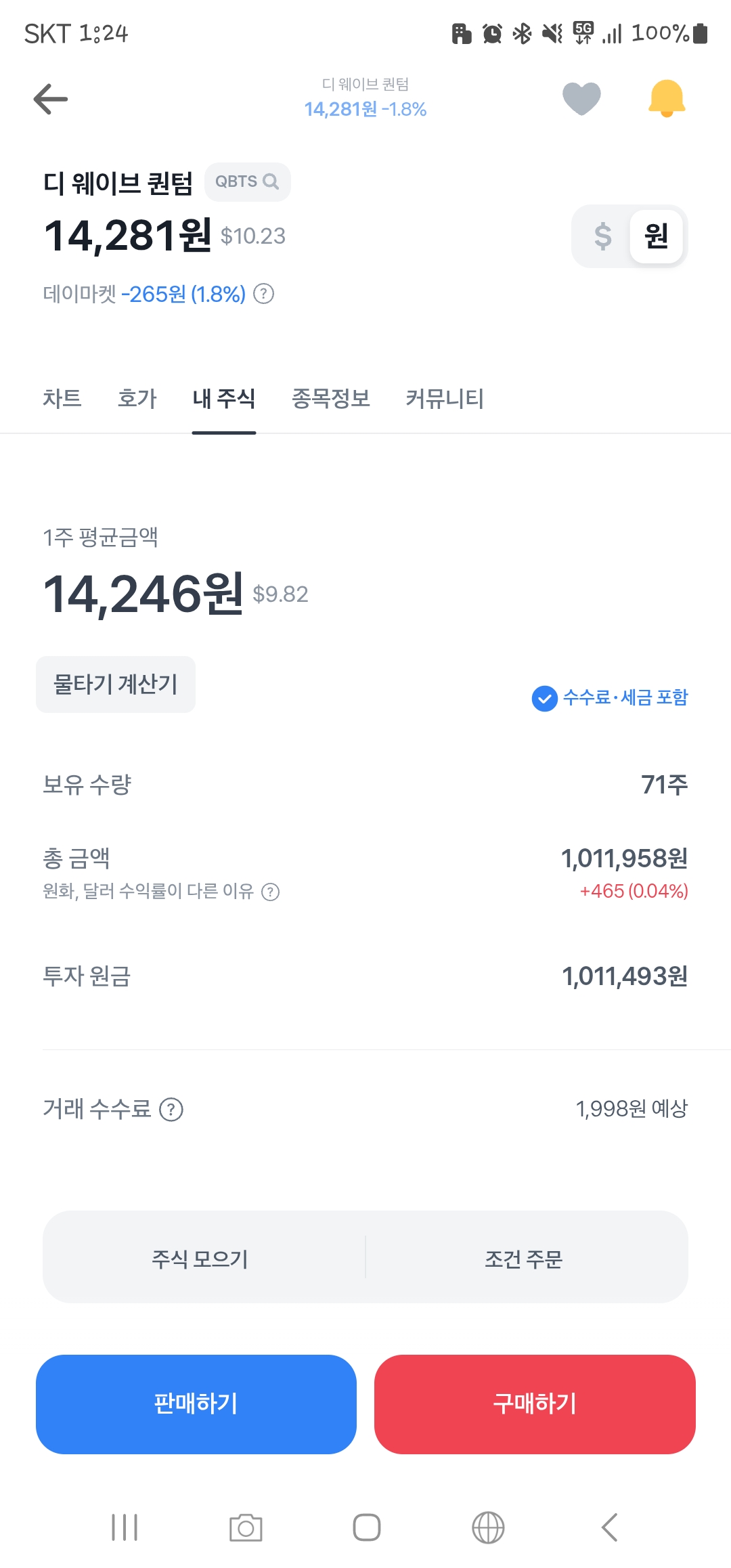The height and width of the screenshot is (1568, 731).
Task: Select the 조건 주문 option
Action: pos(524,1258)
